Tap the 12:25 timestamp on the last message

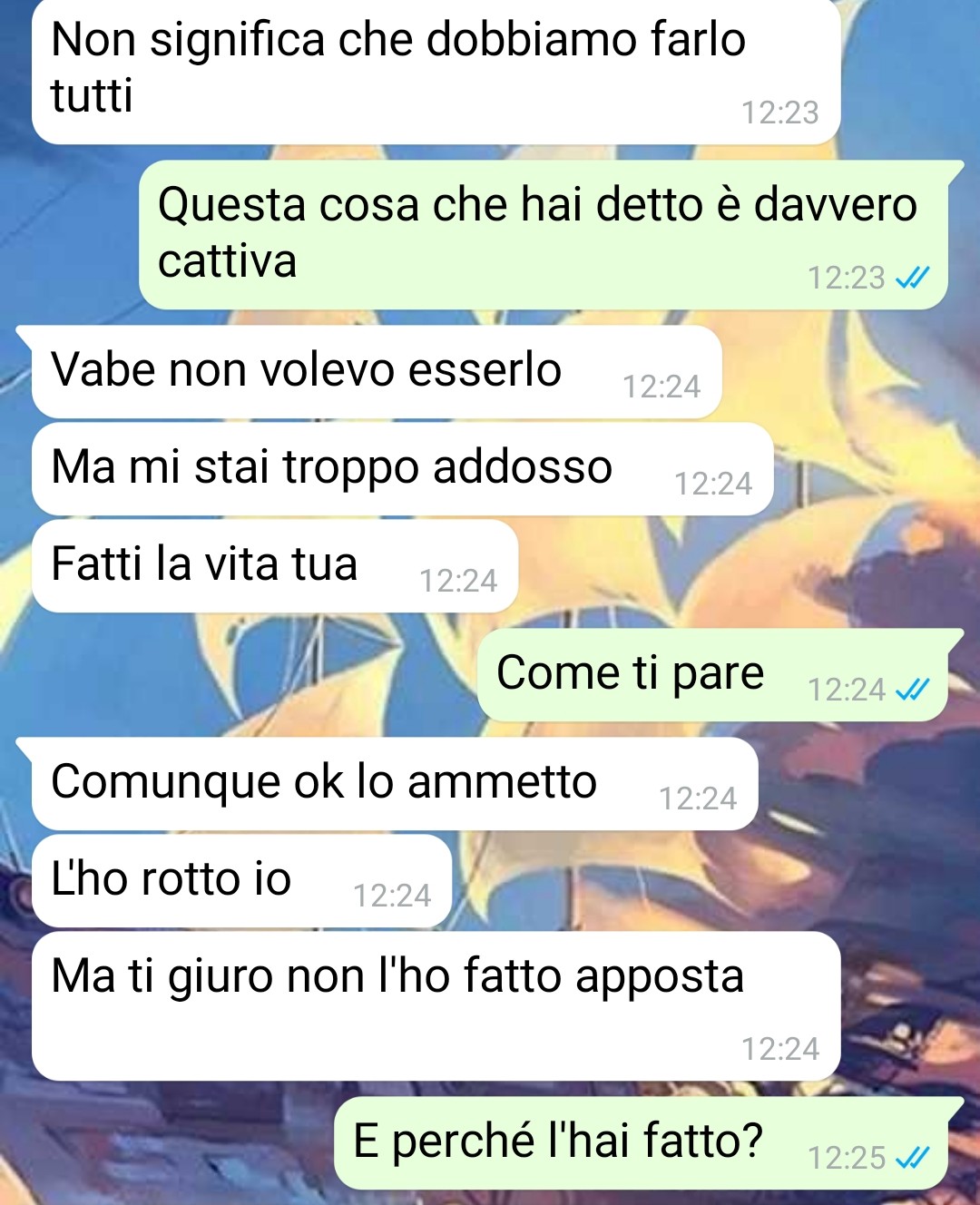click(x=847, y=1158)
